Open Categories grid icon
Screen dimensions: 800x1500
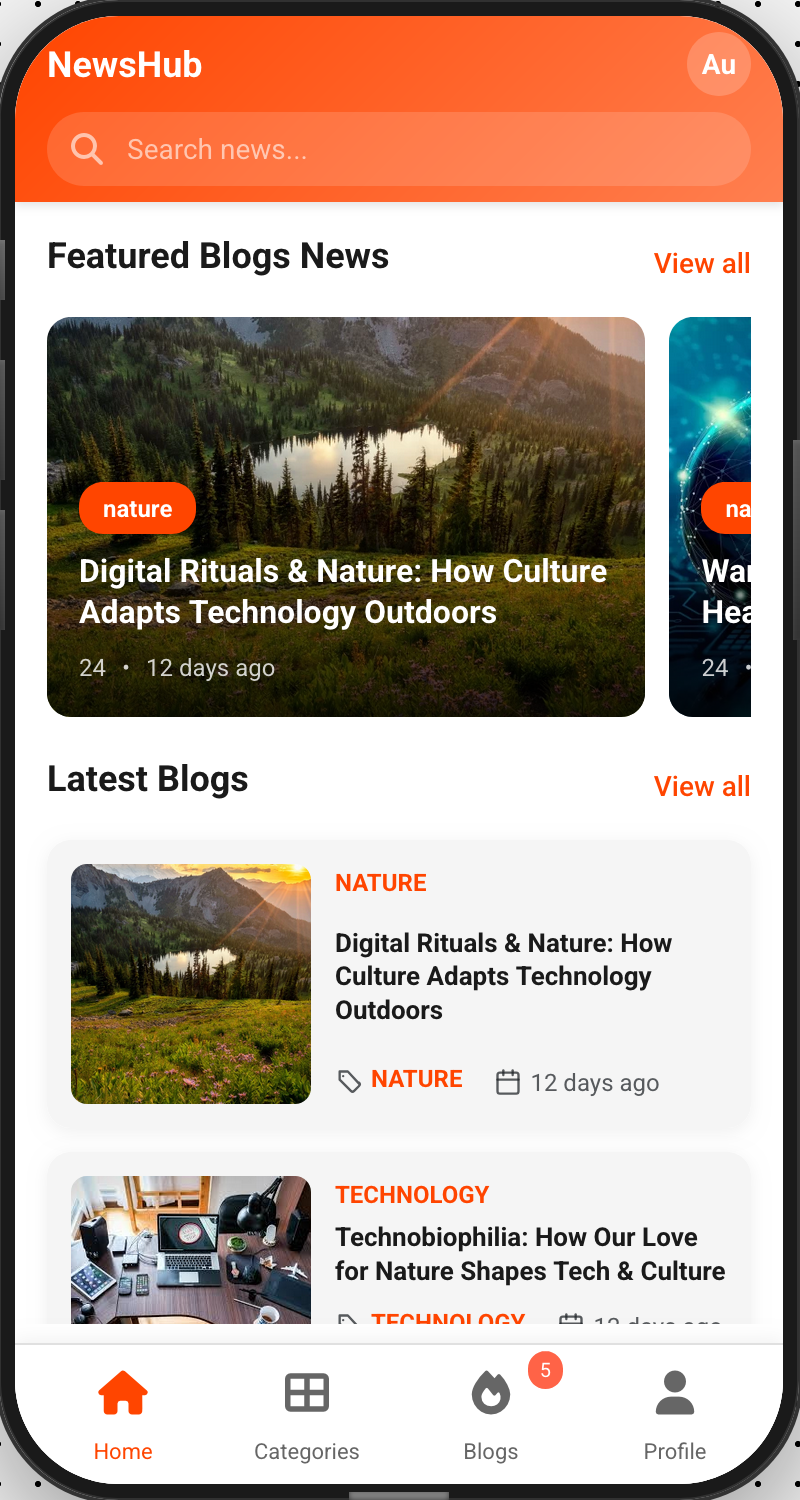pyautogui.click(x=307, y=1393)
